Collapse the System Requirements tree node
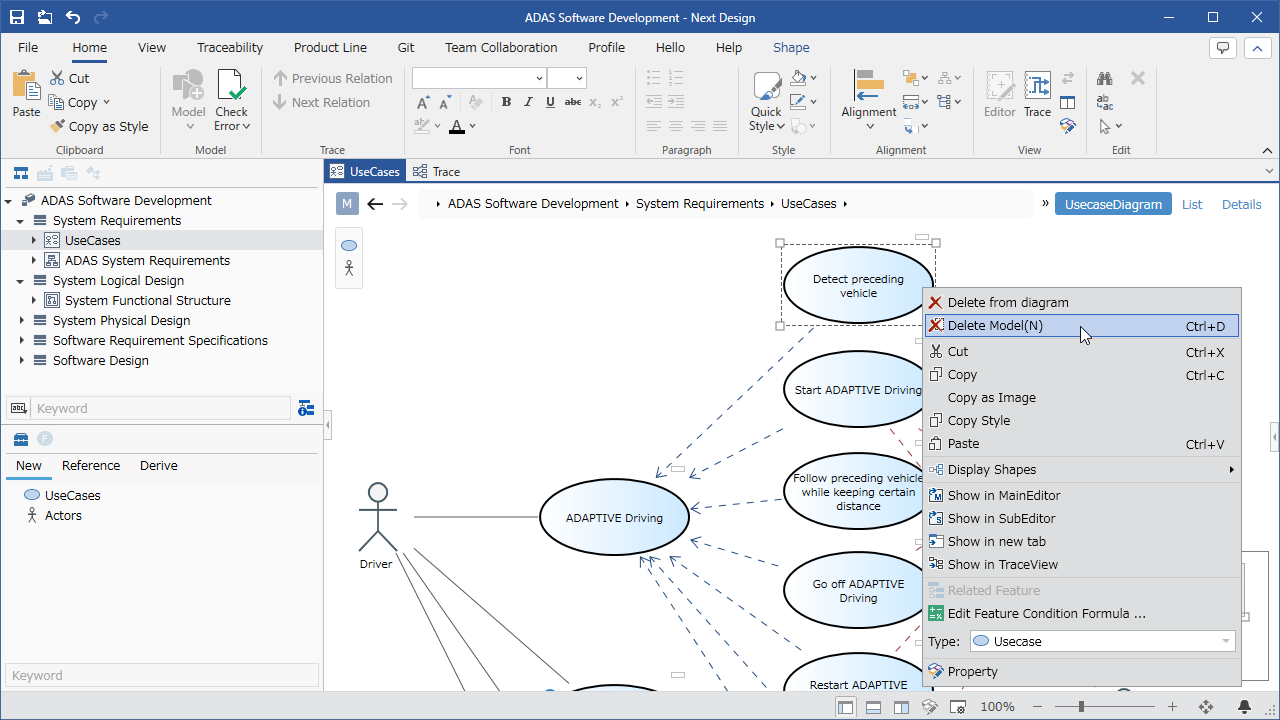Viewport: 1280px width, 720px height. pos(20,221)
